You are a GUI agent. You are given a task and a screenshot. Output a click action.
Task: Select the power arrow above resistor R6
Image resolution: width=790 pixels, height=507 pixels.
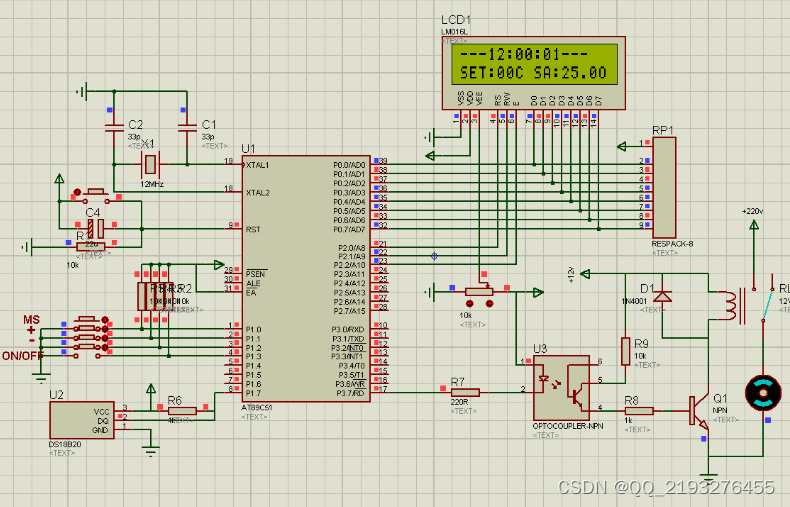click(151, 390)
